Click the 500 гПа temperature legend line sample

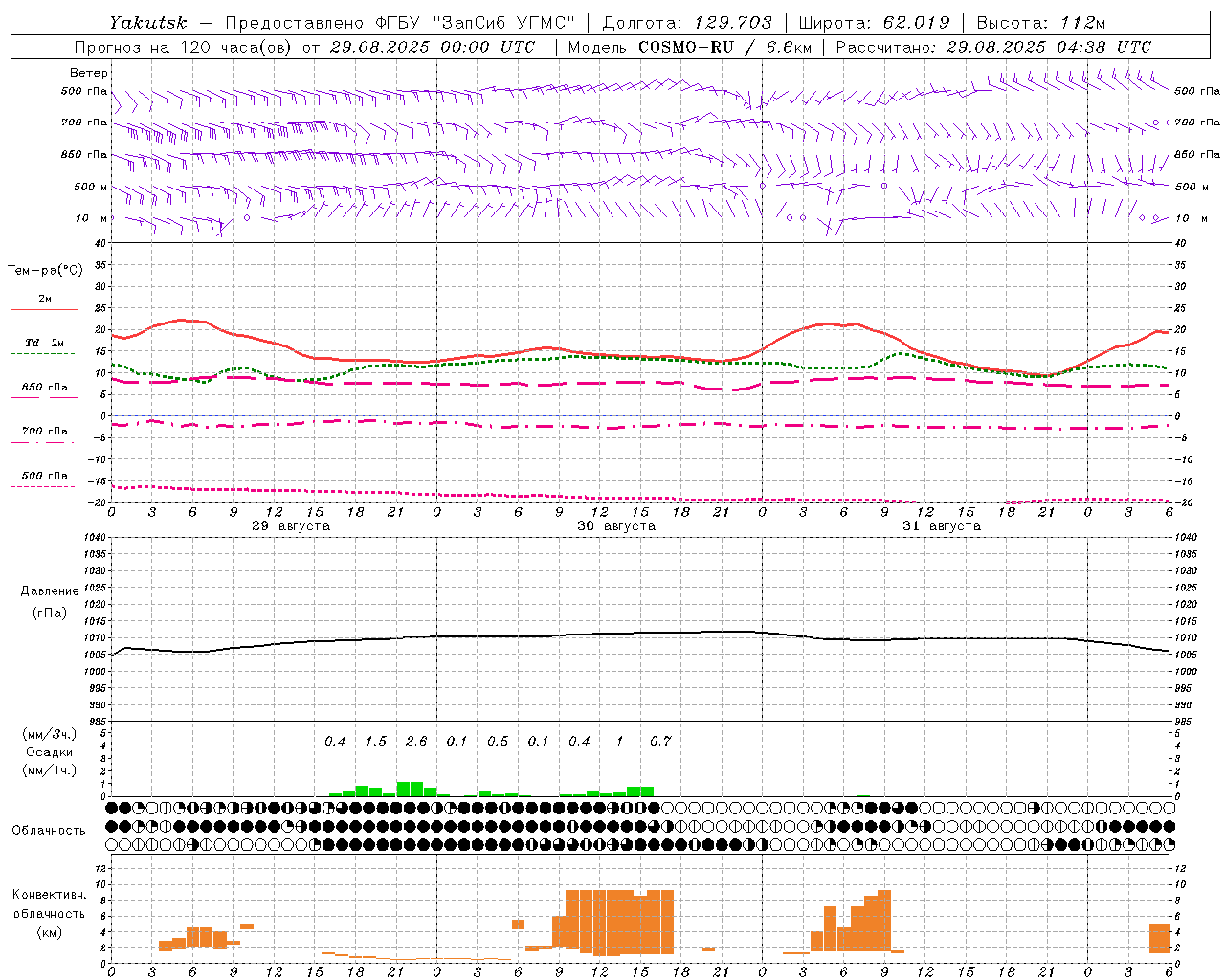tap(44, 486)
